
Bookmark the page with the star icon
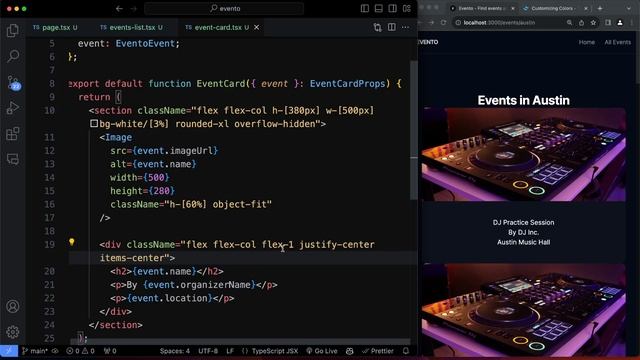click(x=593, y=23)
